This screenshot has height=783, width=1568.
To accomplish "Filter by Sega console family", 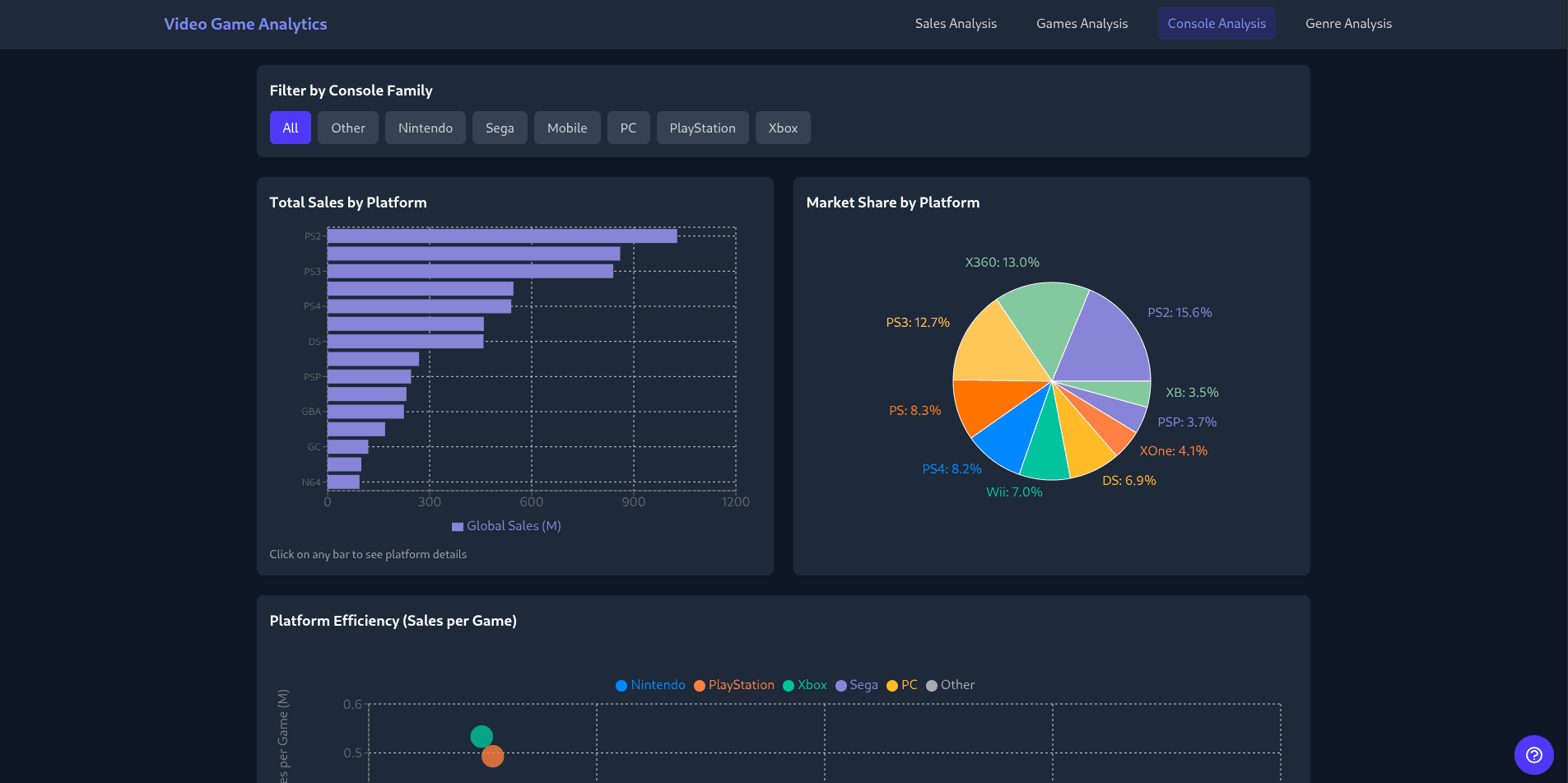I will 500,128.
